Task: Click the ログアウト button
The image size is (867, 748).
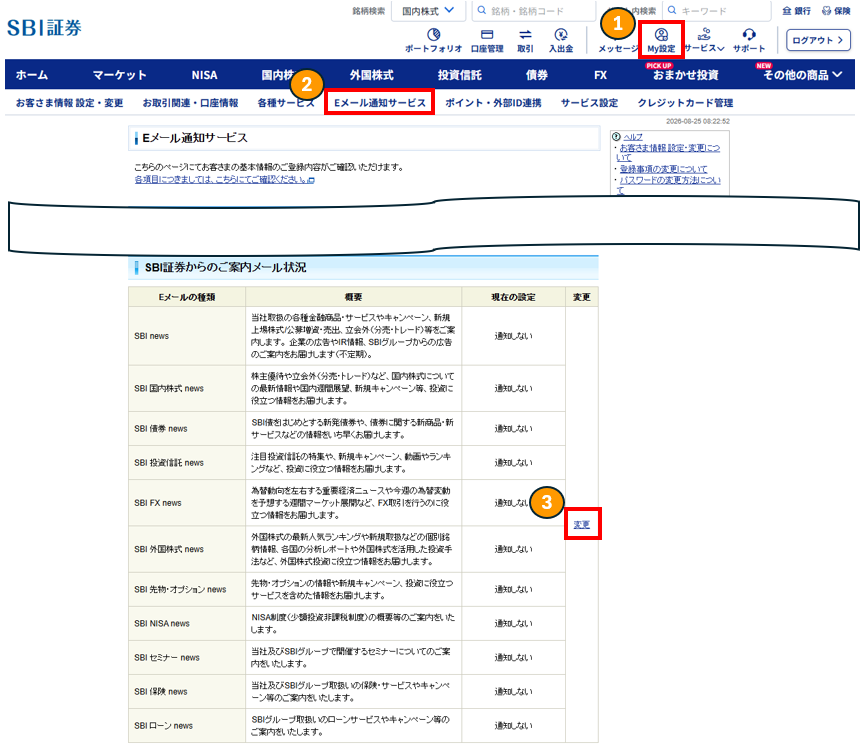Action: [x=818, y=40]
